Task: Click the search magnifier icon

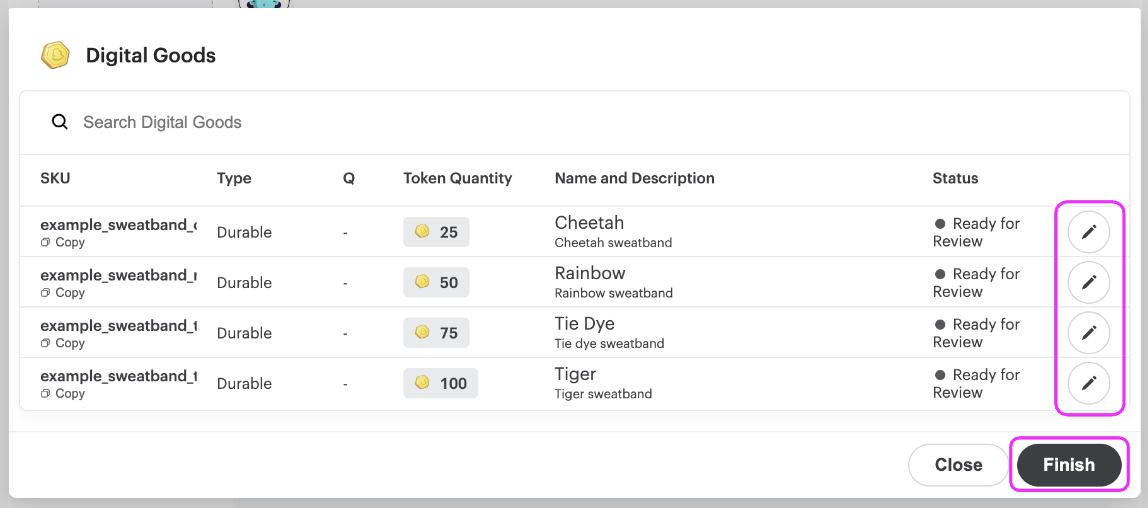Action: (60, 122)
